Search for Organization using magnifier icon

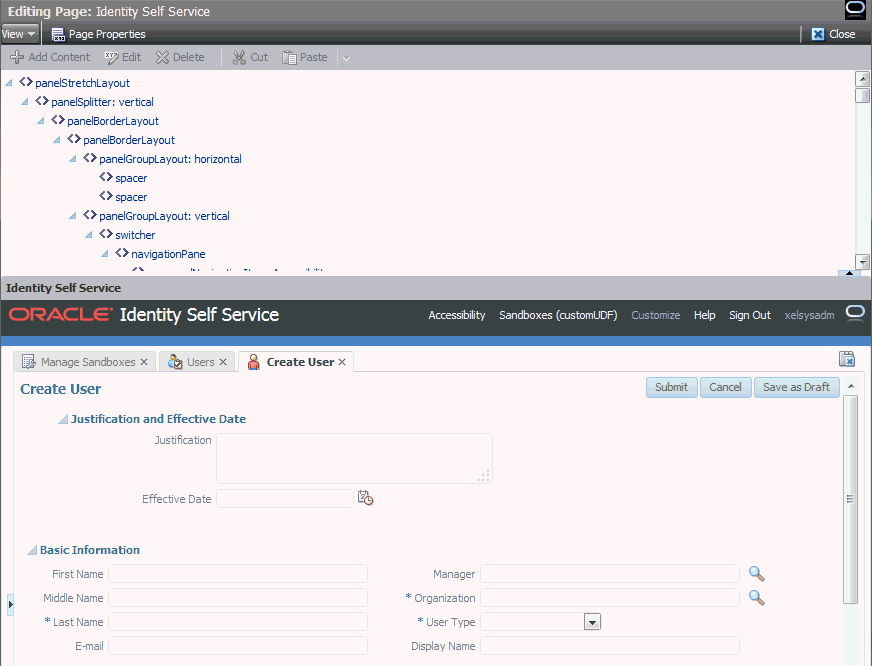[x=756, y=598]
